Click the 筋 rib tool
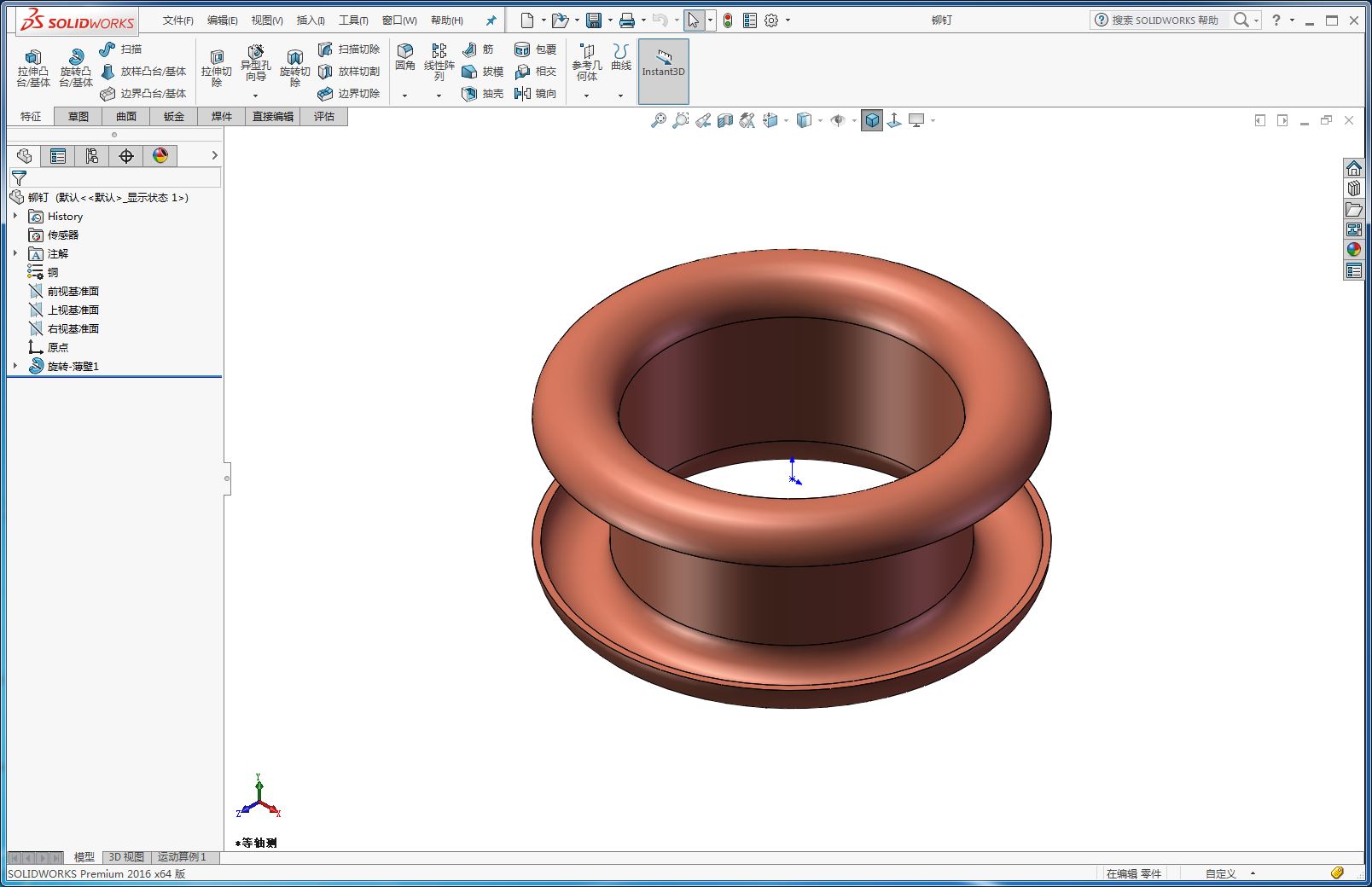The width and height of the screenshot is (1372, 887). [x=478, y=49]
